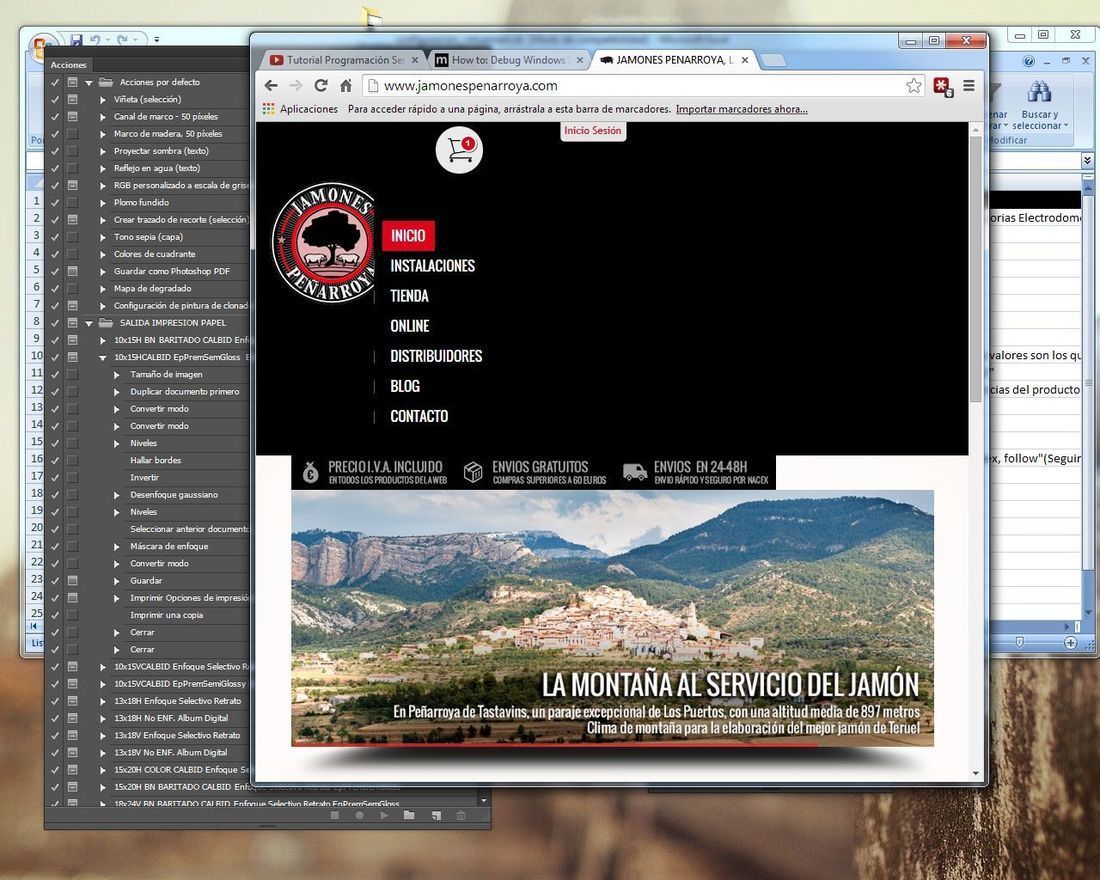
Task: Start recording in Acciones panel
Action: 359,815
